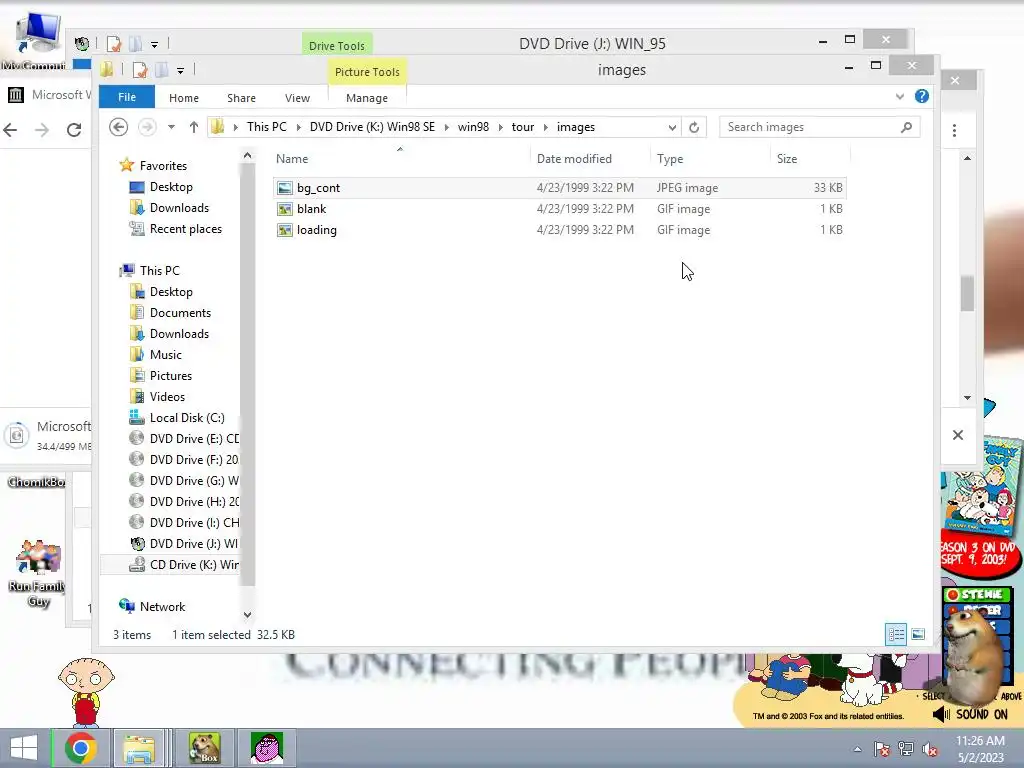Open the File ribbon tab
The image size is (1024, 768).
point(127,97)
